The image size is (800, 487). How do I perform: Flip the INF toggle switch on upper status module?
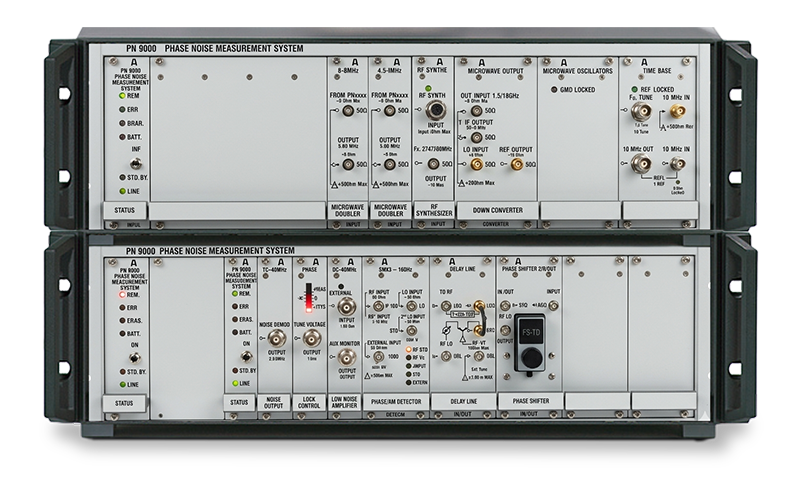click(135, 163)
